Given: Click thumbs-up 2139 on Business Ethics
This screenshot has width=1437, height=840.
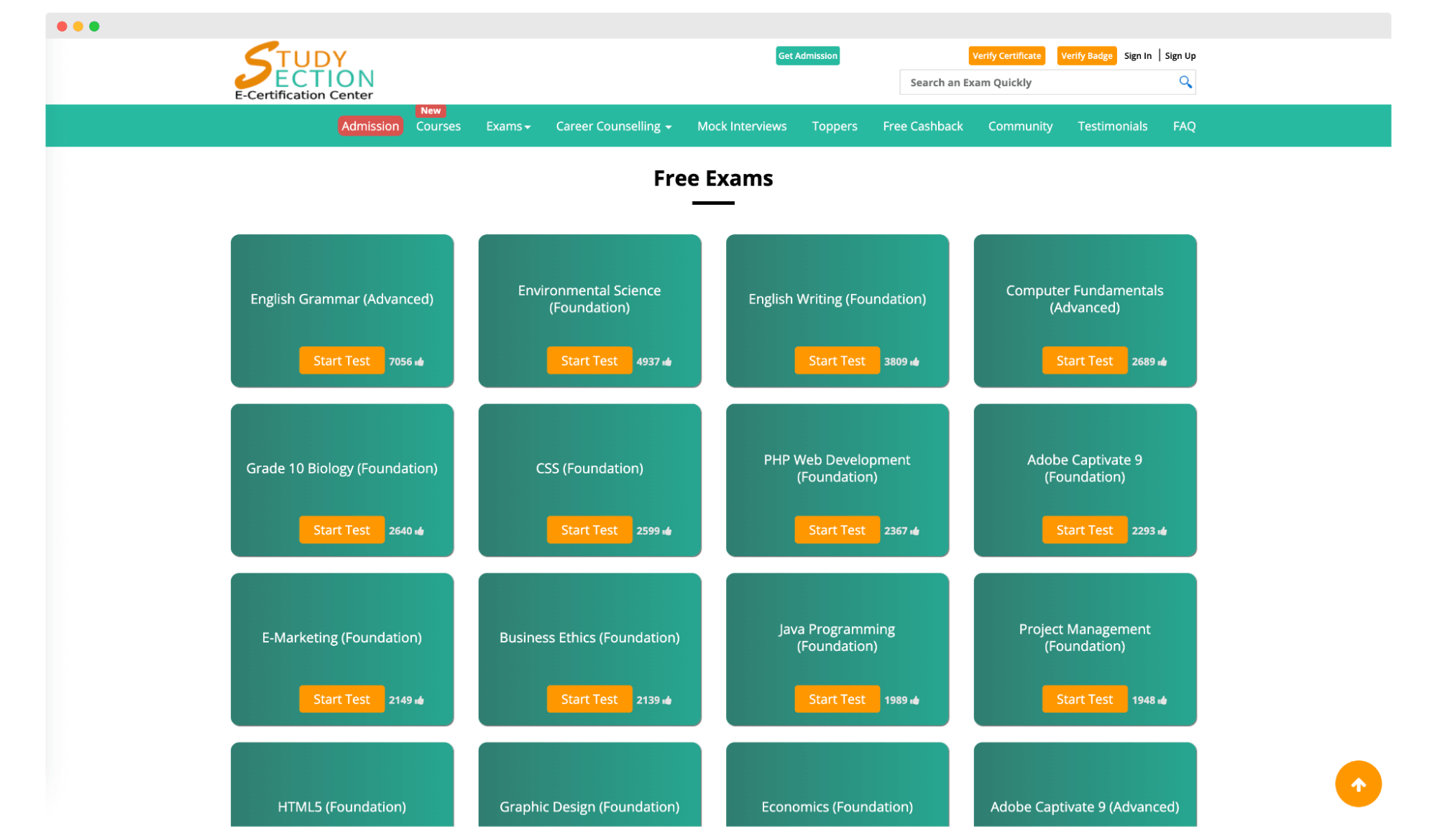Looking at the screenshot, I should (x=667, y=700).
